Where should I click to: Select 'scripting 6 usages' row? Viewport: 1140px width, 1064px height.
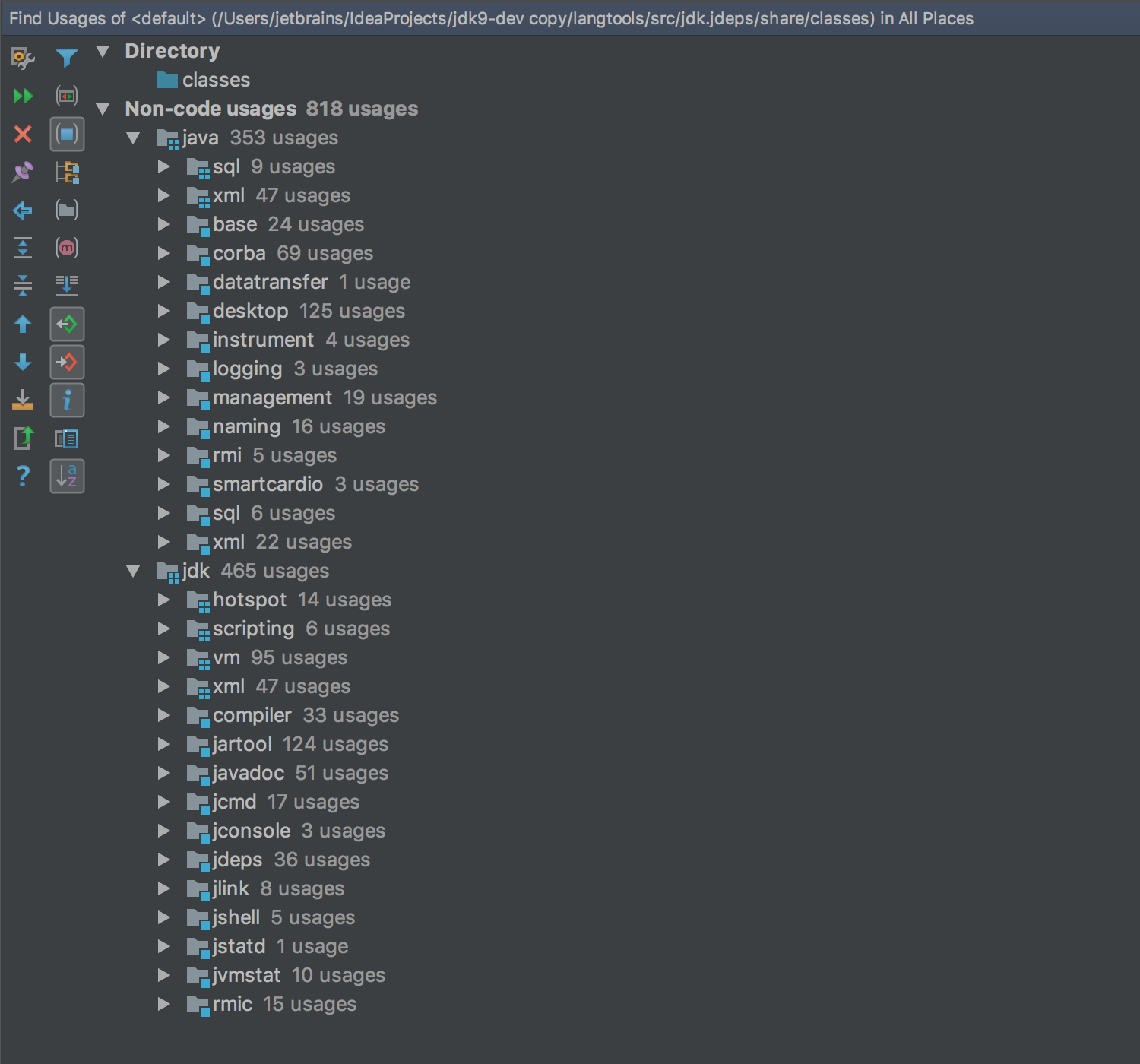288,629
